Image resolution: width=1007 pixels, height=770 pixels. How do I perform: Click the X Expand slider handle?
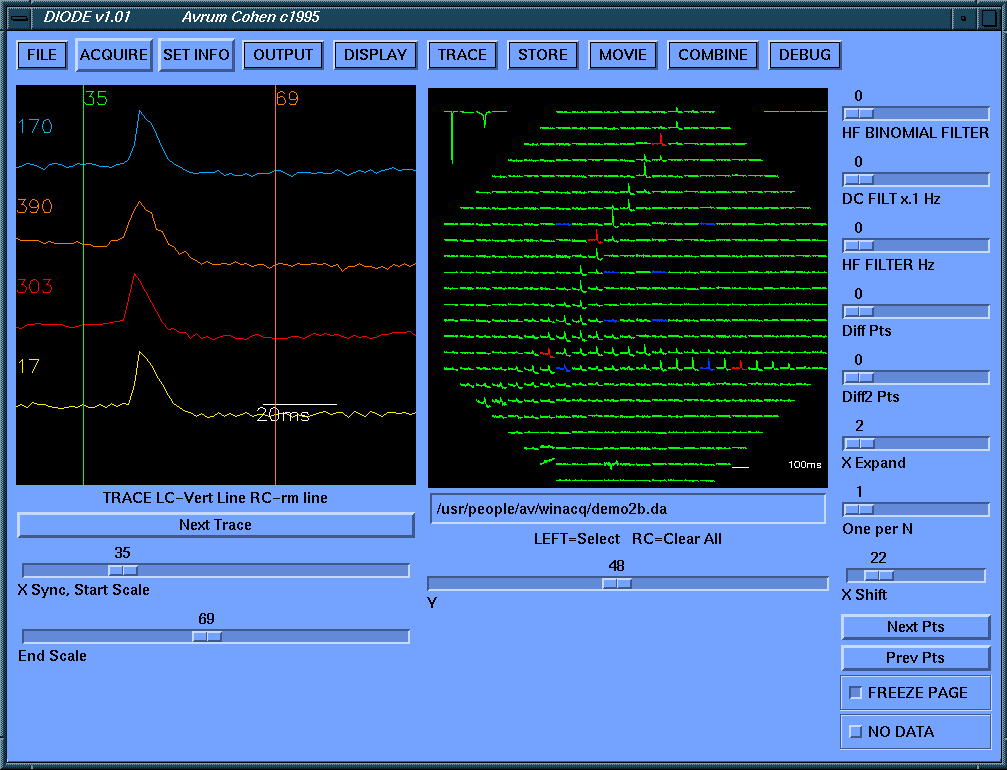click(860, 444)
